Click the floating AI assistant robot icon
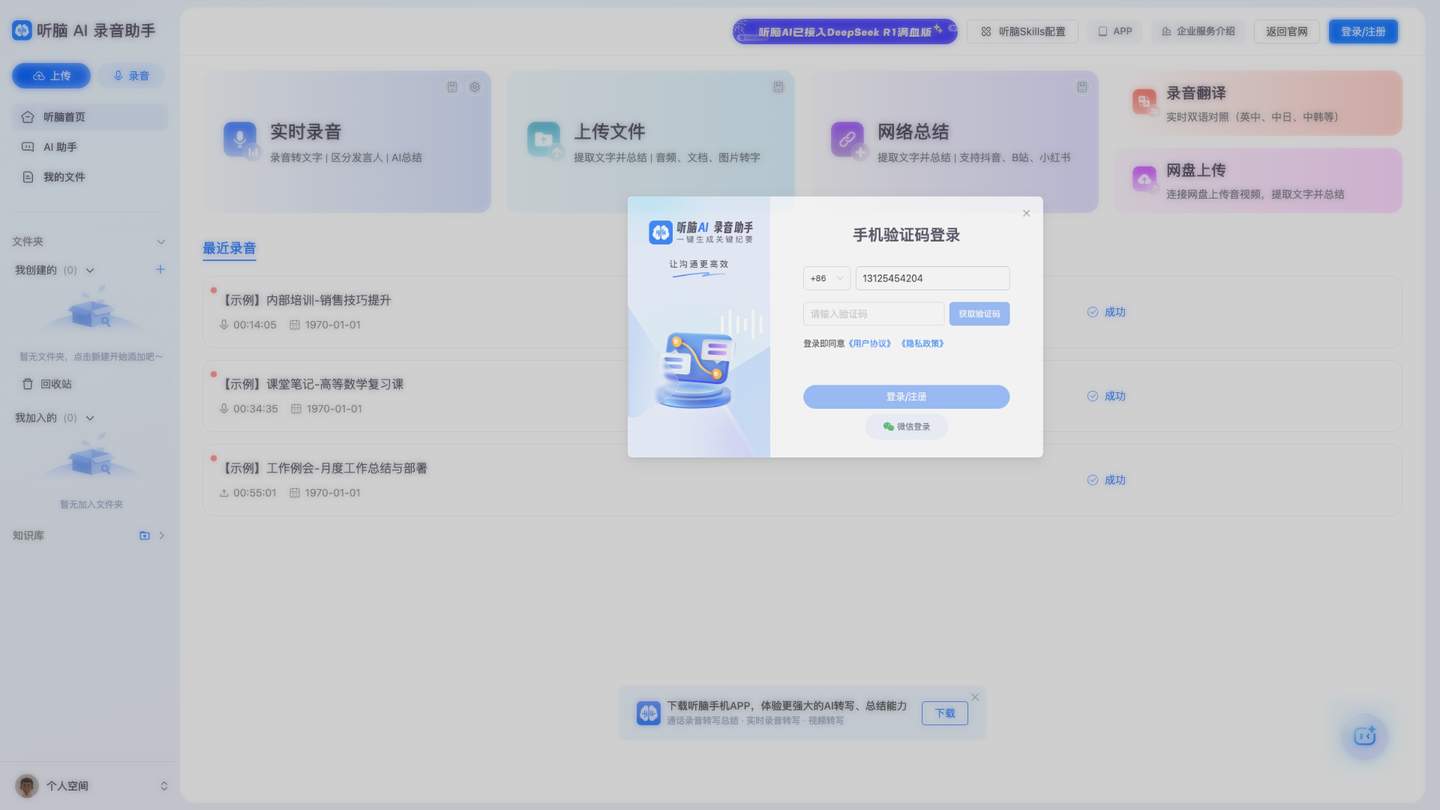1440x810 pixels. 1365,737
